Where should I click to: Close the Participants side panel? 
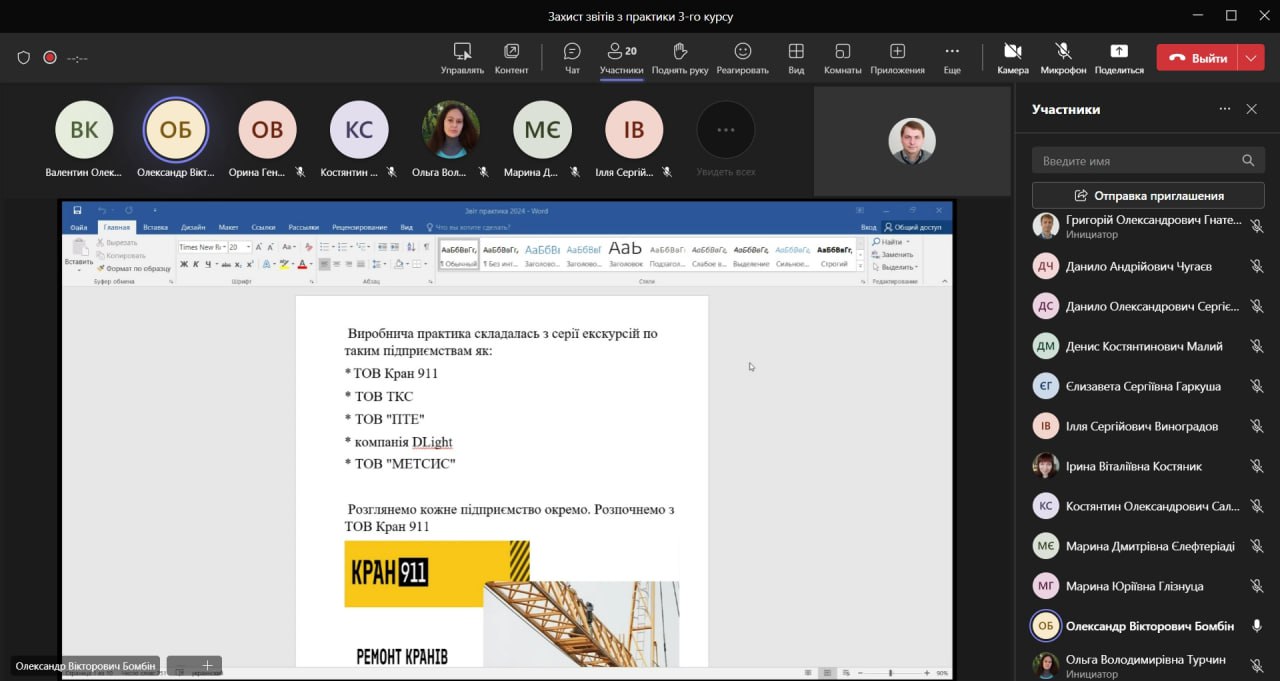click(1251, 109)
